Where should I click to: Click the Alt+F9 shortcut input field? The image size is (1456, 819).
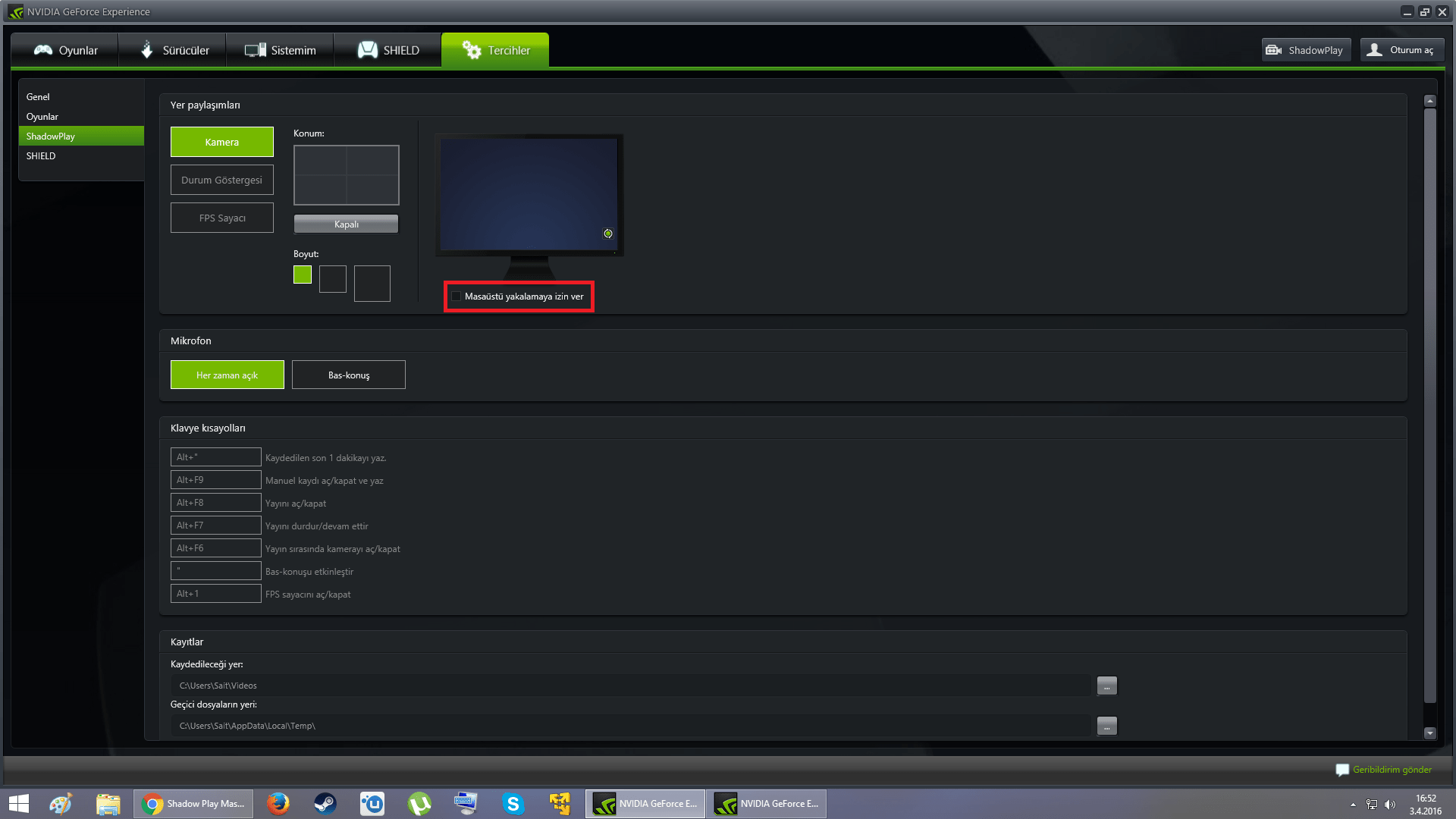[x=215, y=480]
